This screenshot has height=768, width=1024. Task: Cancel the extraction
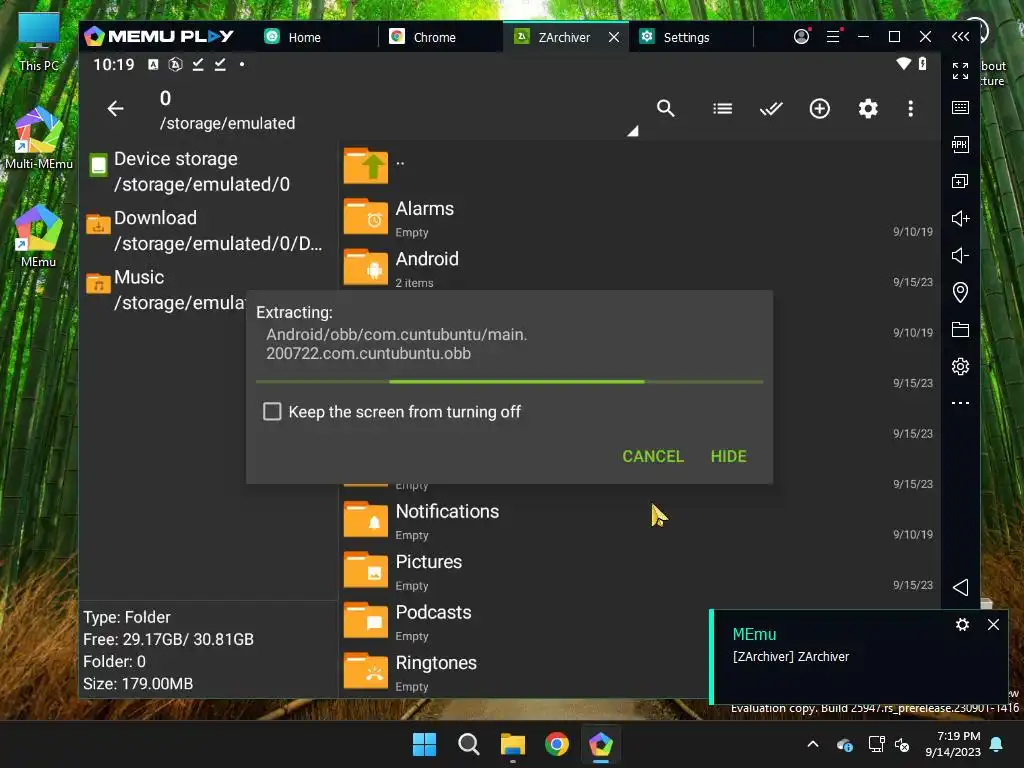point(653,456)
